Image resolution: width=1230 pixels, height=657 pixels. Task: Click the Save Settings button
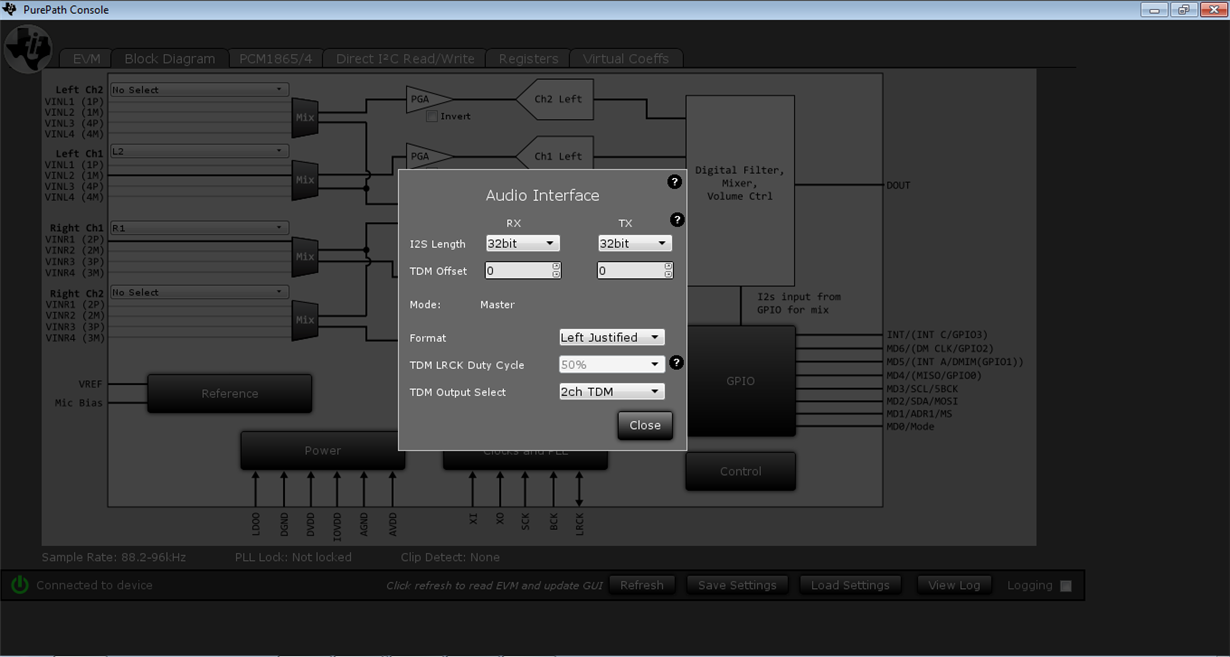[737, 585]
